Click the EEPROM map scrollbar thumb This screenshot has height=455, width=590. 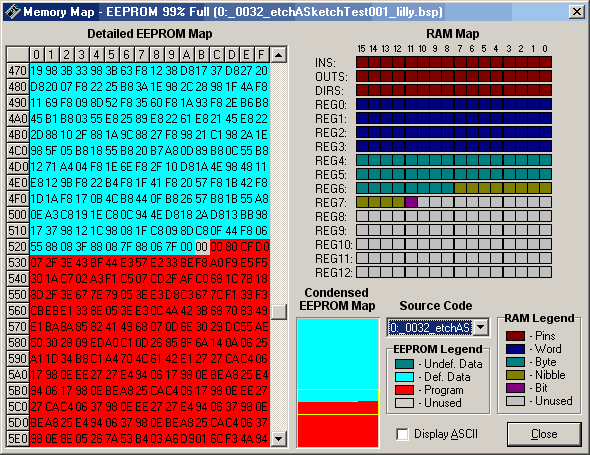click(278, 312)
